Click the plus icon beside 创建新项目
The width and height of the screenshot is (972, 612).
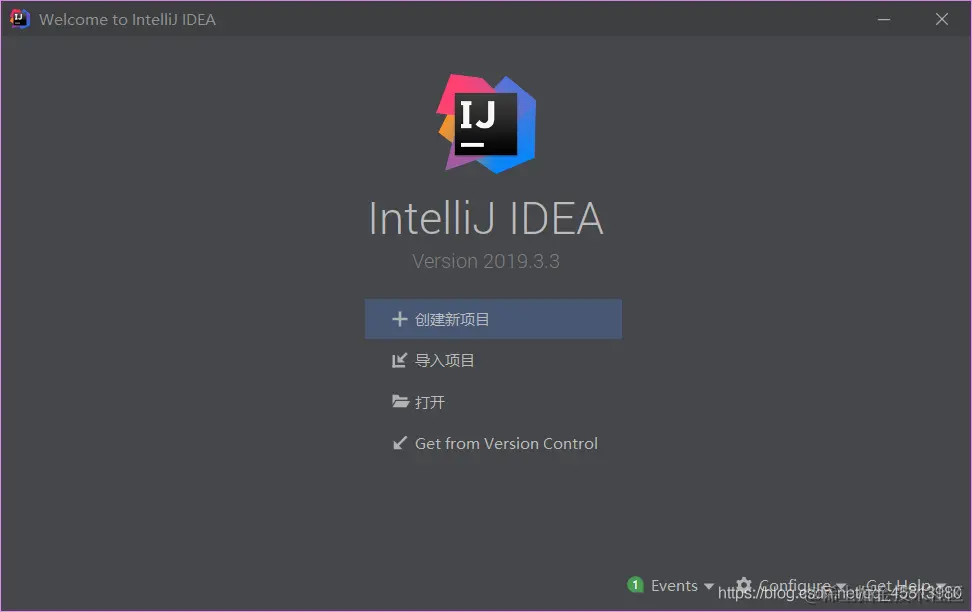[400, 319]
